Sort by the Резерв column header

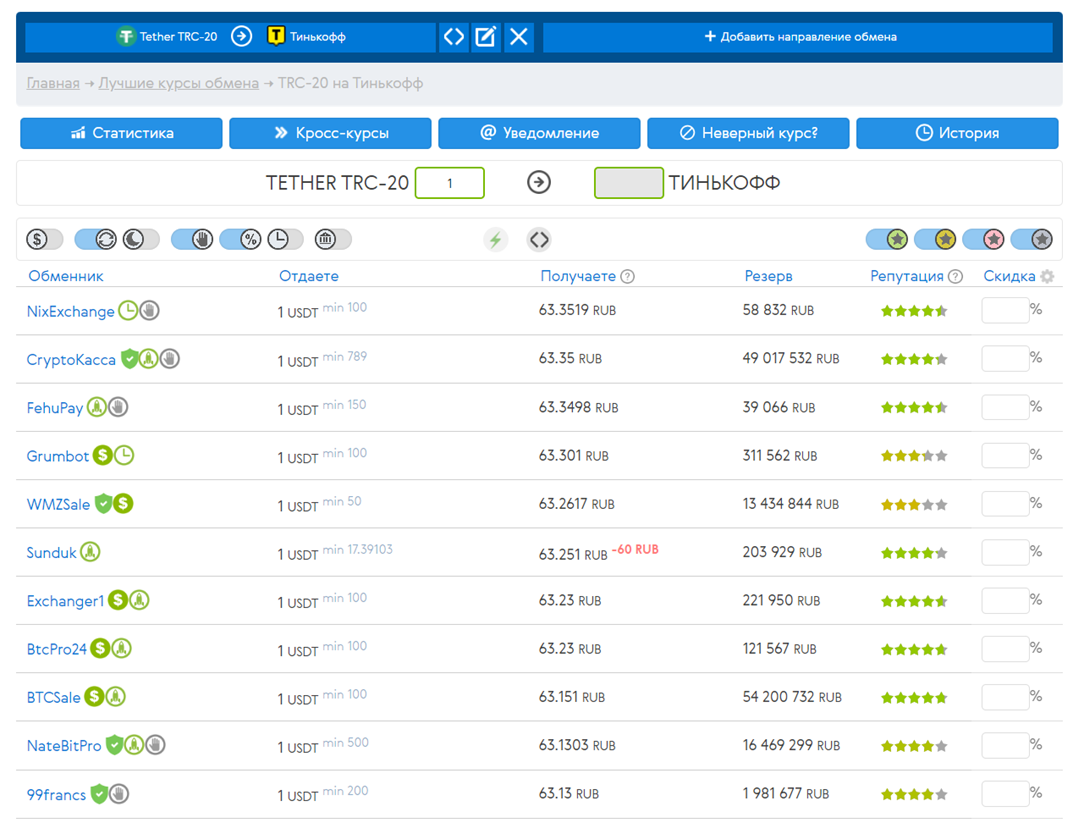pyautogui.click(x=768, y=276)
